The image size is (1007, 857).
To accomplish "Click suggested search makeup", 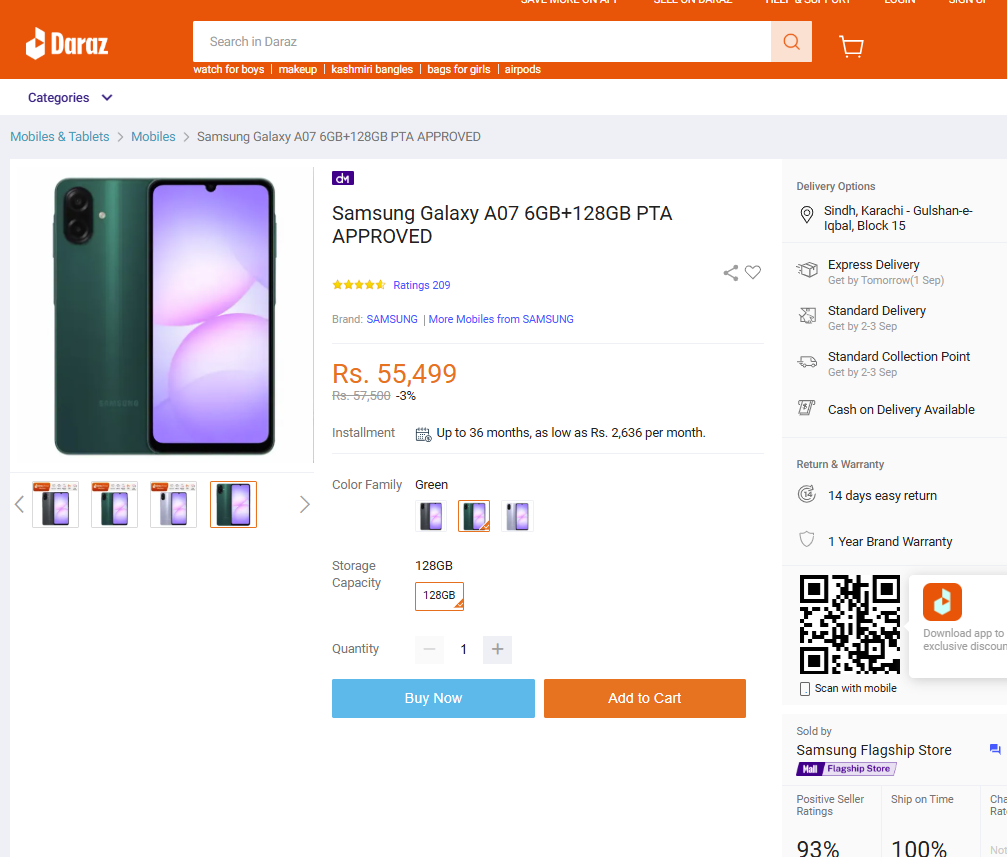I will (x=297, y=69).
